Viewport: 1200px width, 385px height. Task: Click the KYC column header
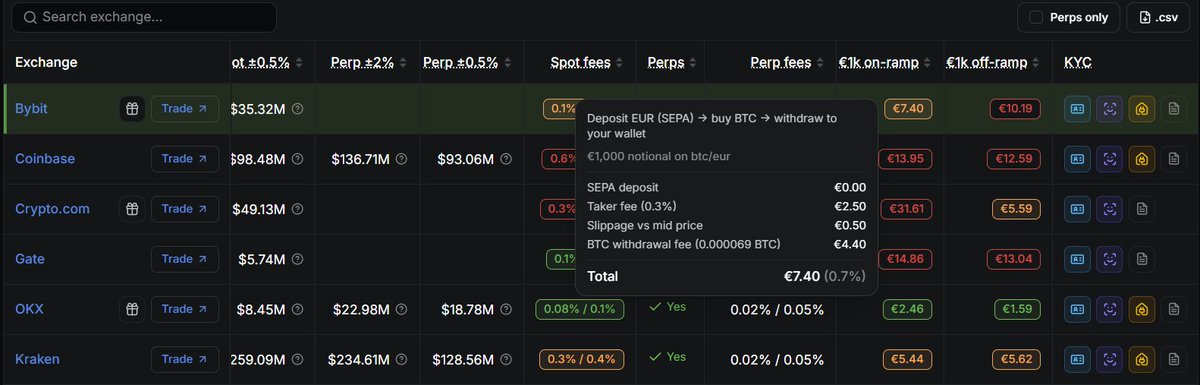pyautogui.click(x=1078, y=62)
